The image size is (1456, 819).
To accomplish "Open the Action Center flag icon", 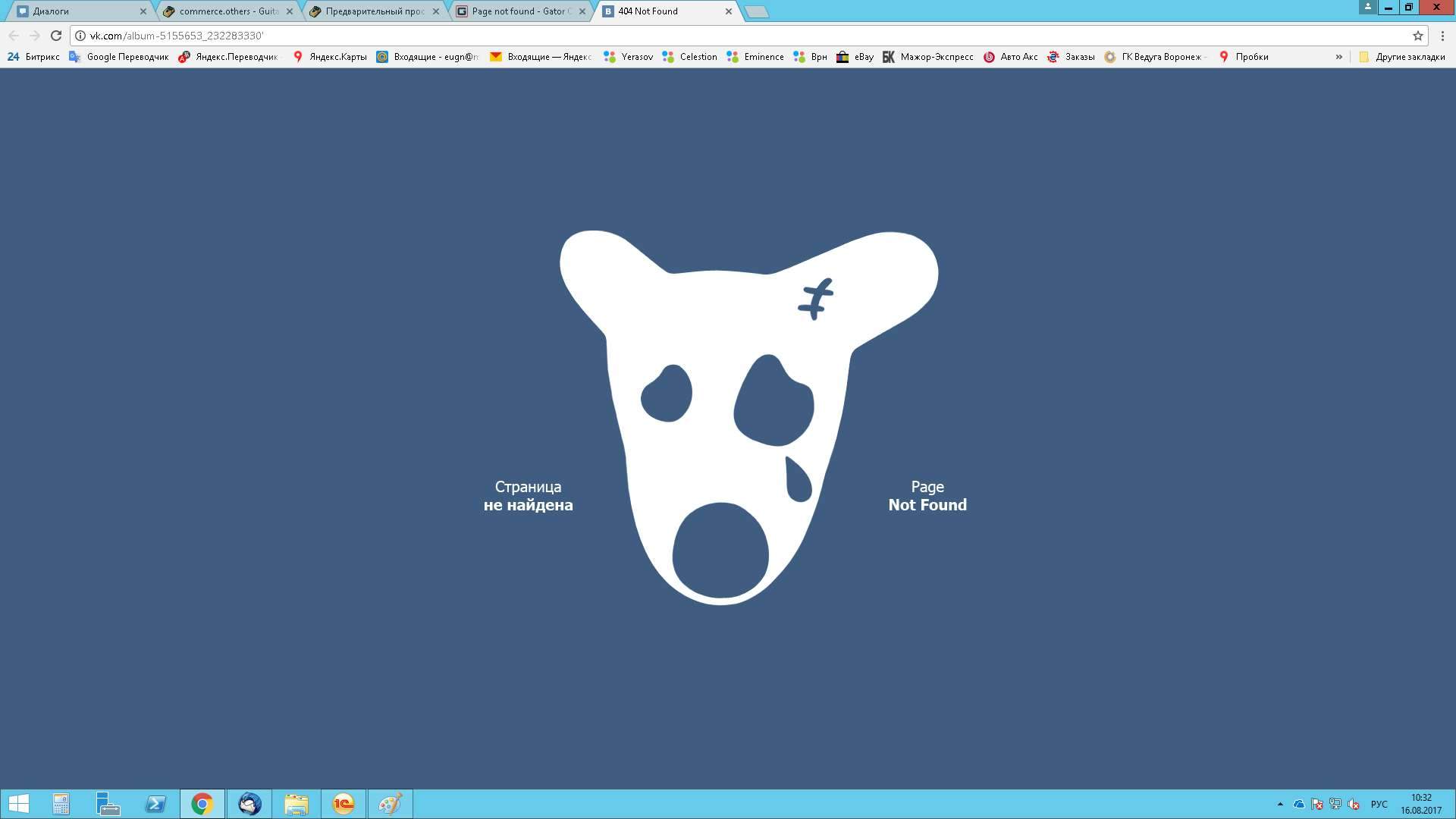I will [x=1317, y=805].
